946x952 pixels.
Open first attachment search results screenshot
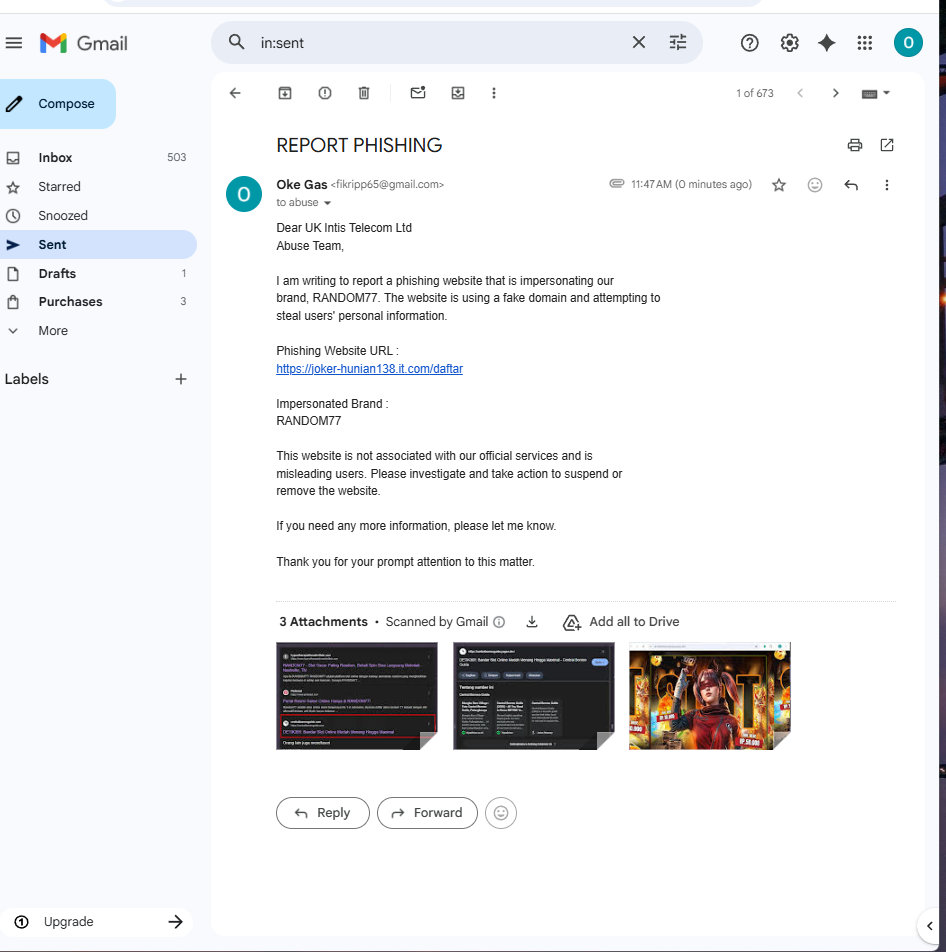[x=356, y=696]
